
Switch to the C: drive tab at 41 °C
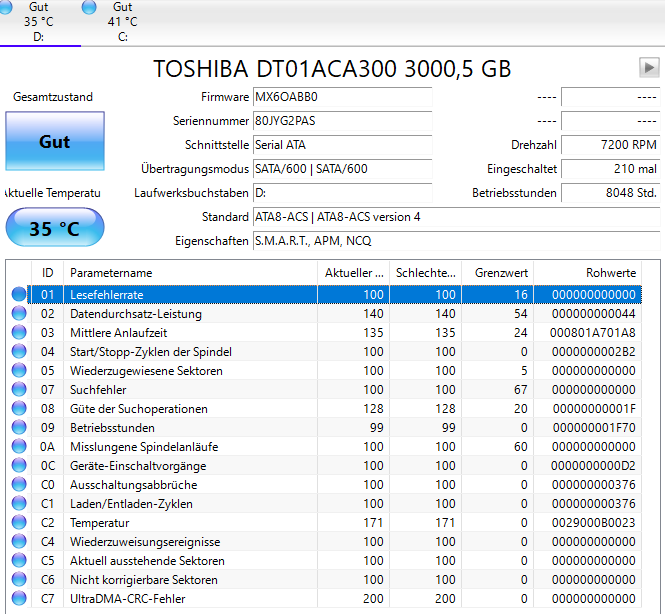click(122, 22)
